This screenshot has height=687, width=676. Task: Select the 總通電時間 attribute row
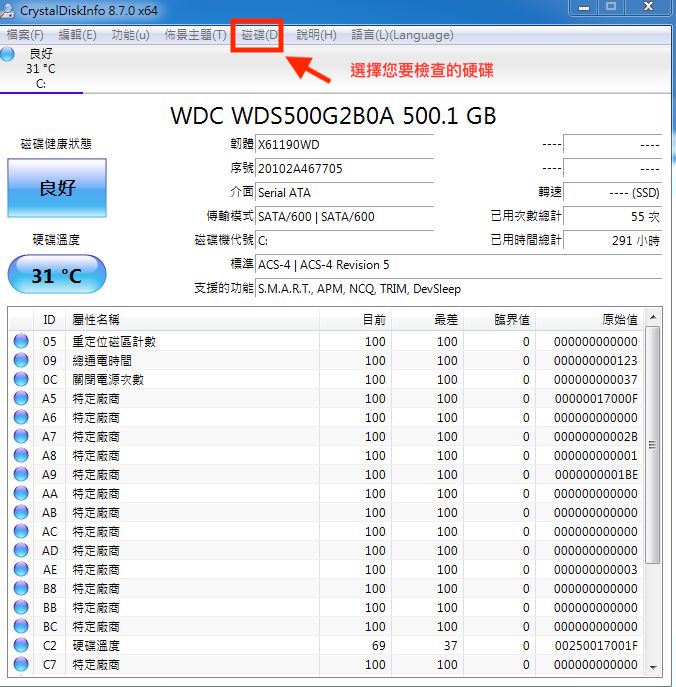(x=326, y=360)
